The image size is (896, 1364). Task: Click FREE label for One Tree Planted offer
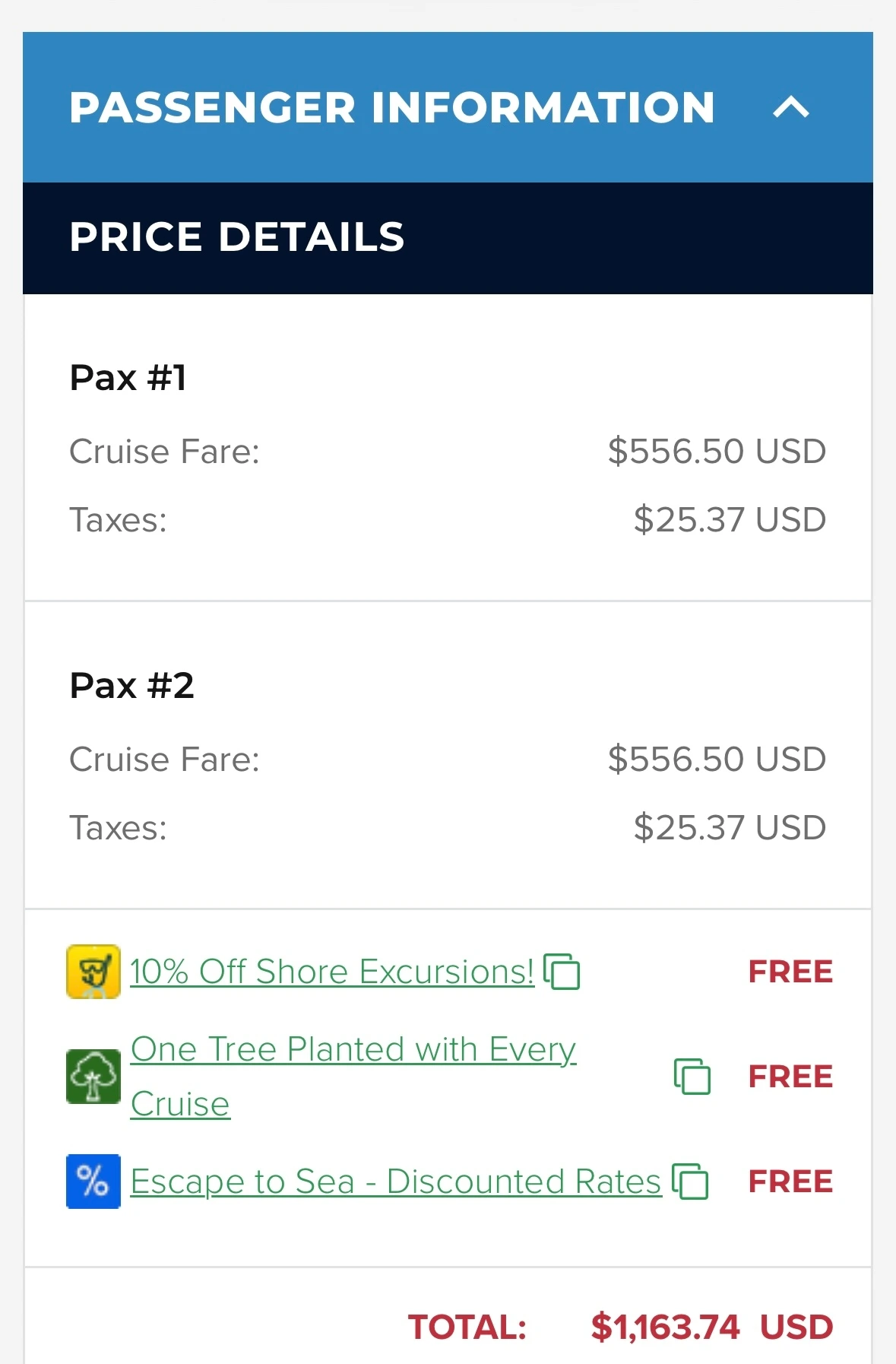[790, 1076]
